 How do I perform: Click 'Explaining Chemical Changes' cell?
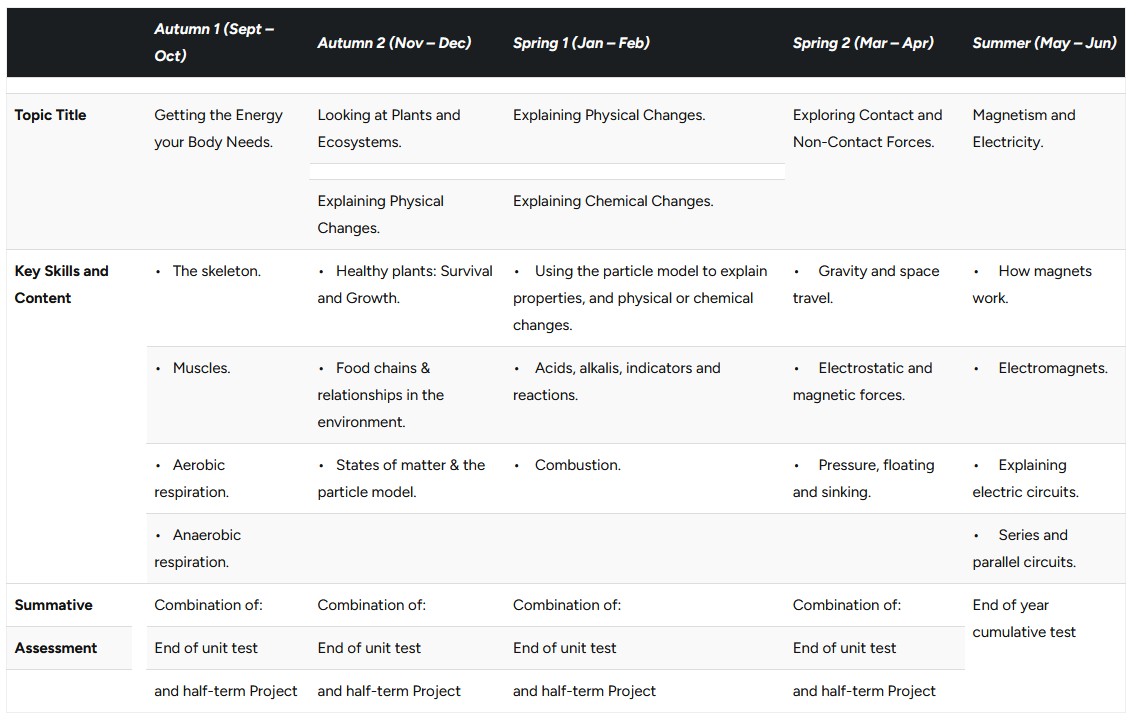tap(613, 201)
